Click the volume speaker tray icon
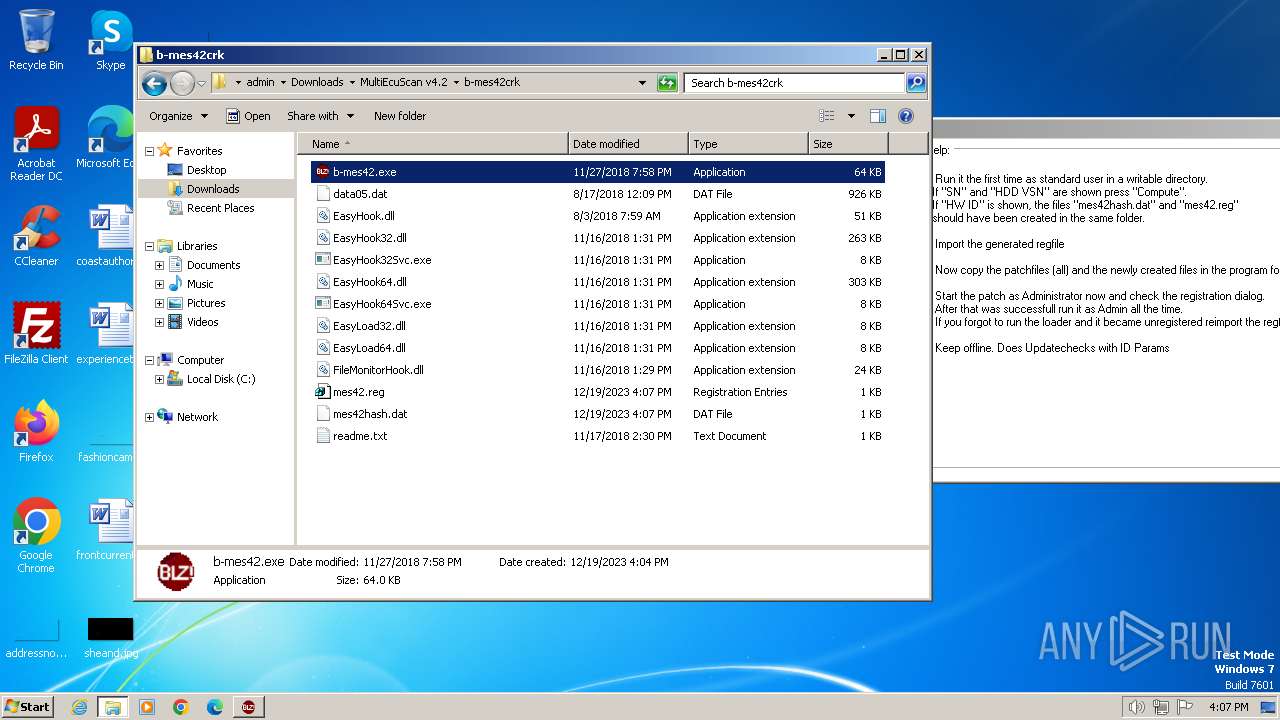The height and width of the screenshot is (720, 1280). [x=1136, y=707]
